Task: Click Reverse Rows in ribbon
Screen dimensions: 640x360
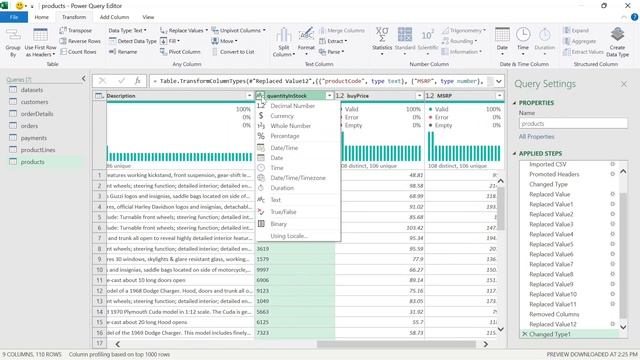Action: coord(80,41)
